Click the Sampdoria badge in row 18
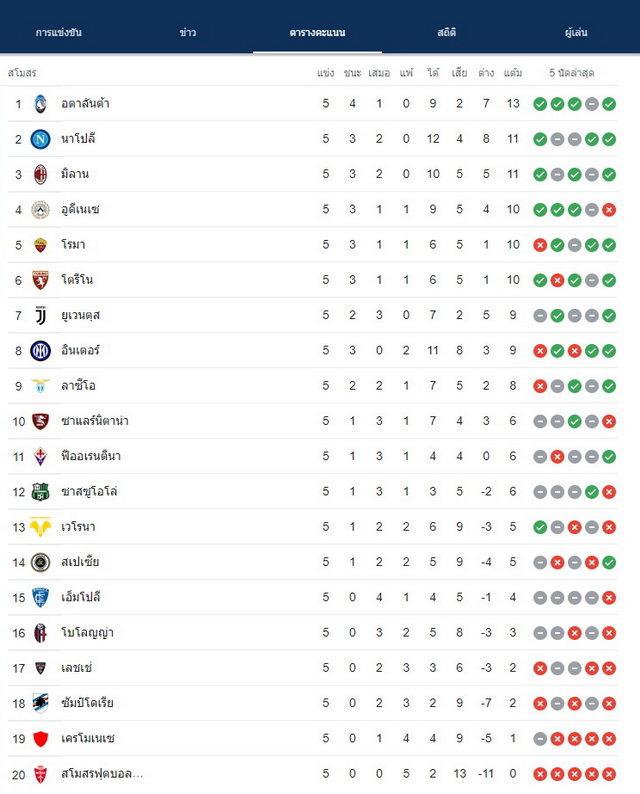Screen dimensions: 640x794 pyautogui.click(x=41, y=703)
